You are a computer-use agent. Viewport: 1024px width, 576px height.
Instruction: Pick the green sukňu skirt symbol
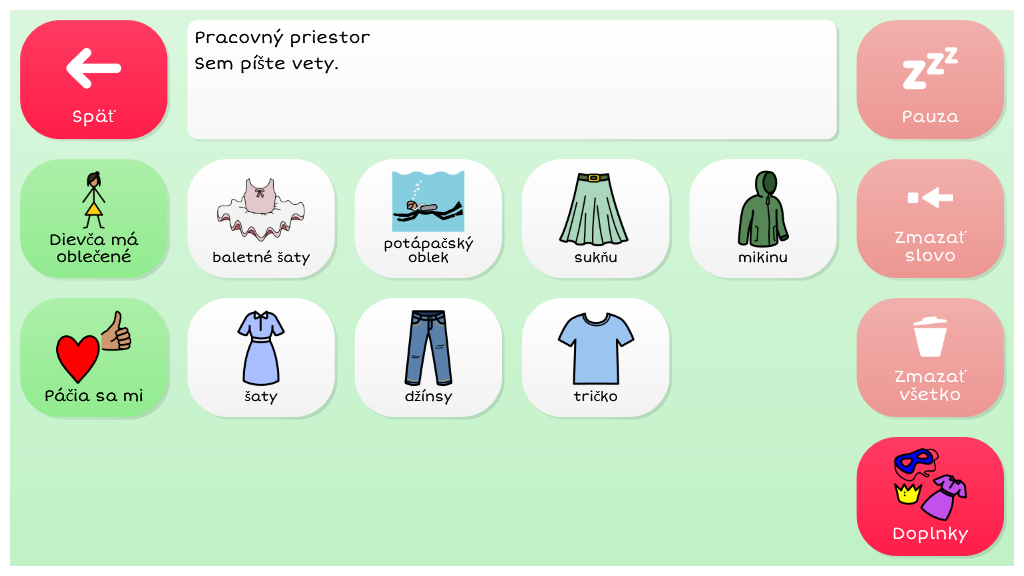tap(595, 218)
